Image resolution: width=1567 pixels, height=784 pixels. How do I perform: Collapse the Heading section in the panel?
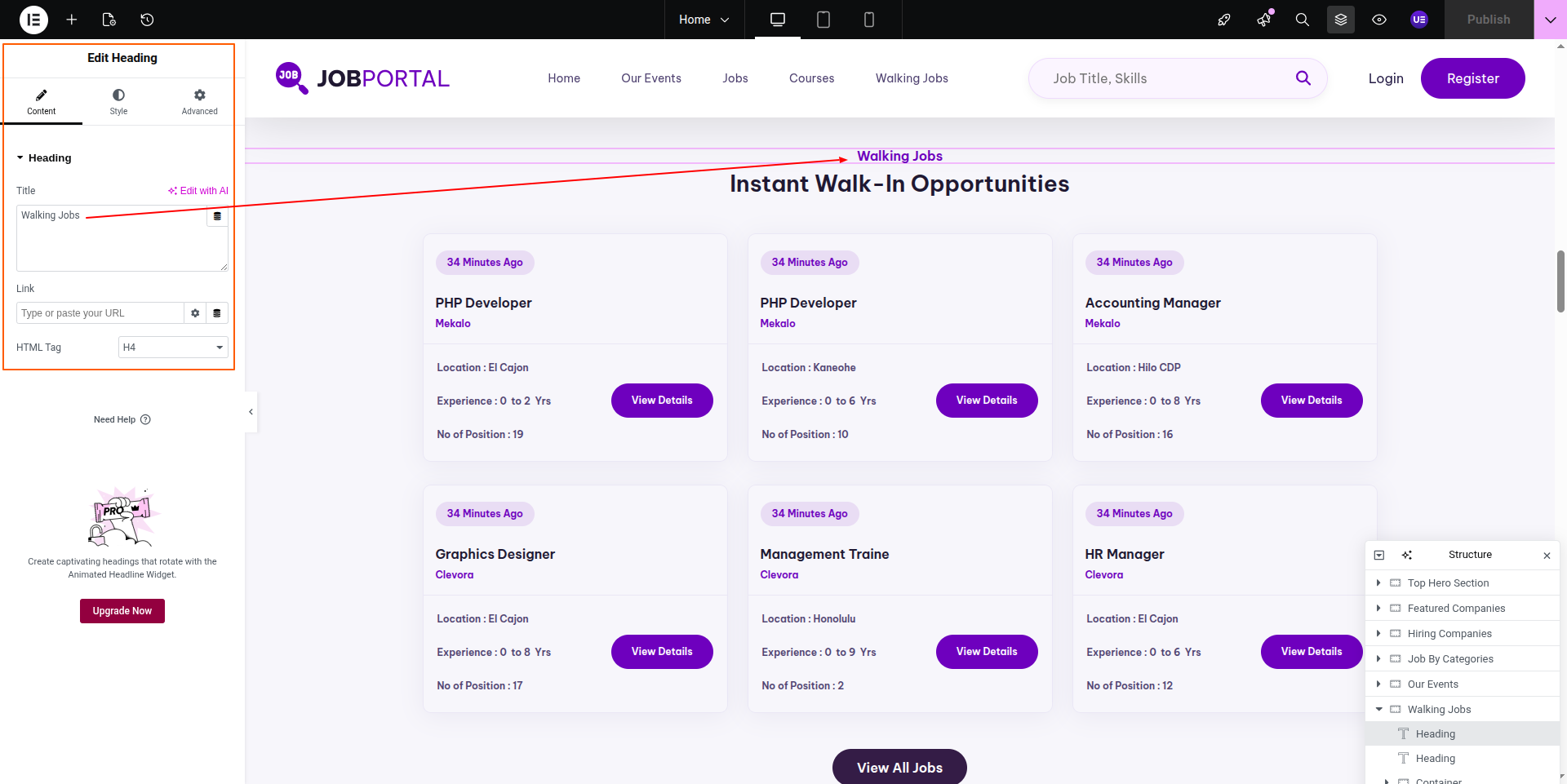(x=20, y=158)
